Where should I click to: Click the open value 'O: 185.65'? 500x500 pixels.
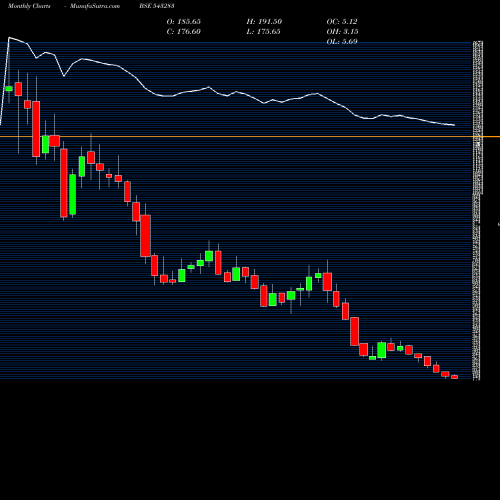click(x=184, y=22)
